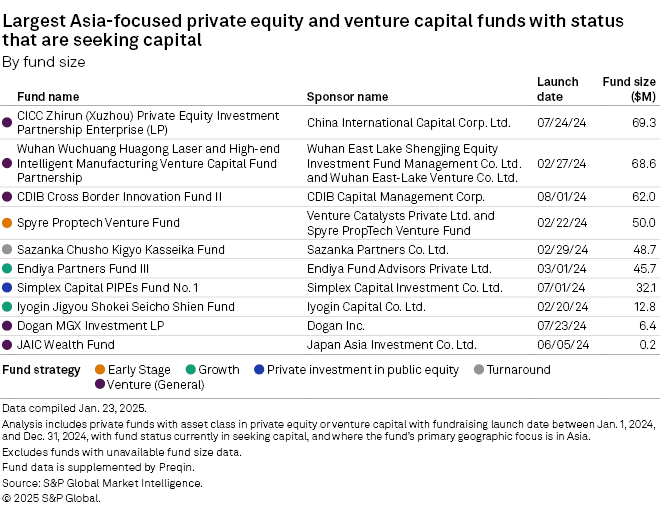This screenshot has height=515, width=660.
Task: Click the gray dot beside Sazanka Chusho fund
Action: pos(8,249)
